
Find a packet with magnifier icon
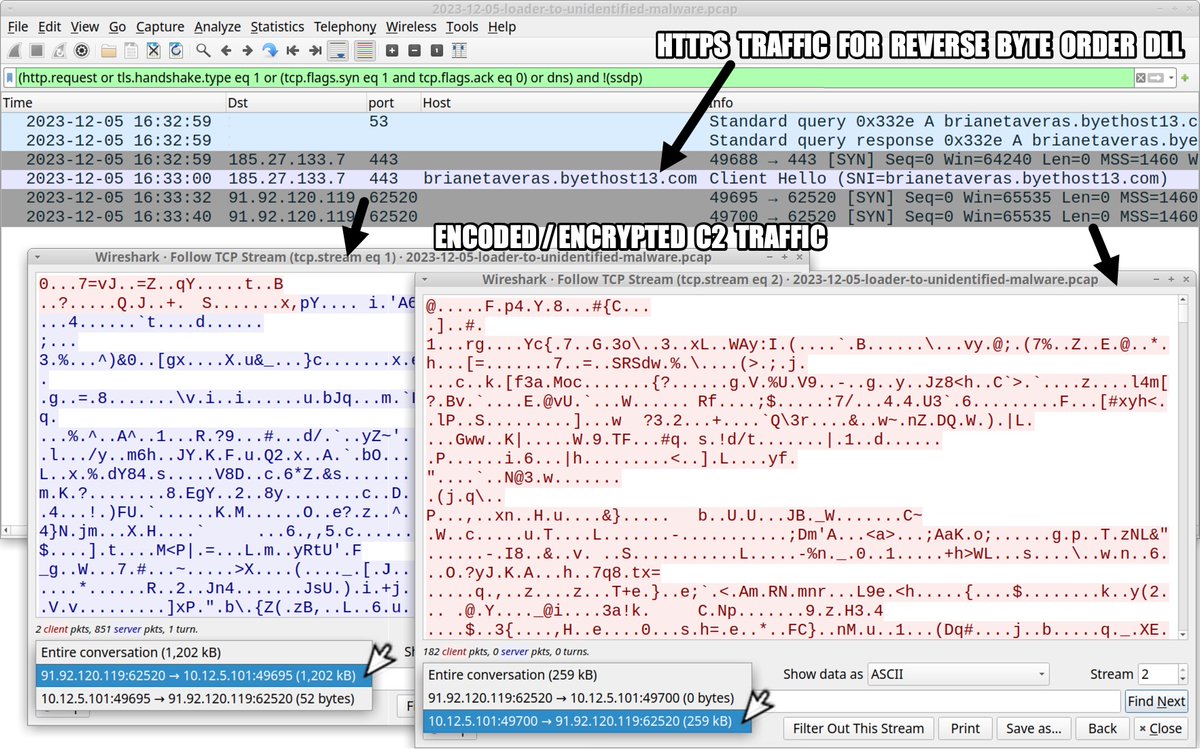coord(203,50)
